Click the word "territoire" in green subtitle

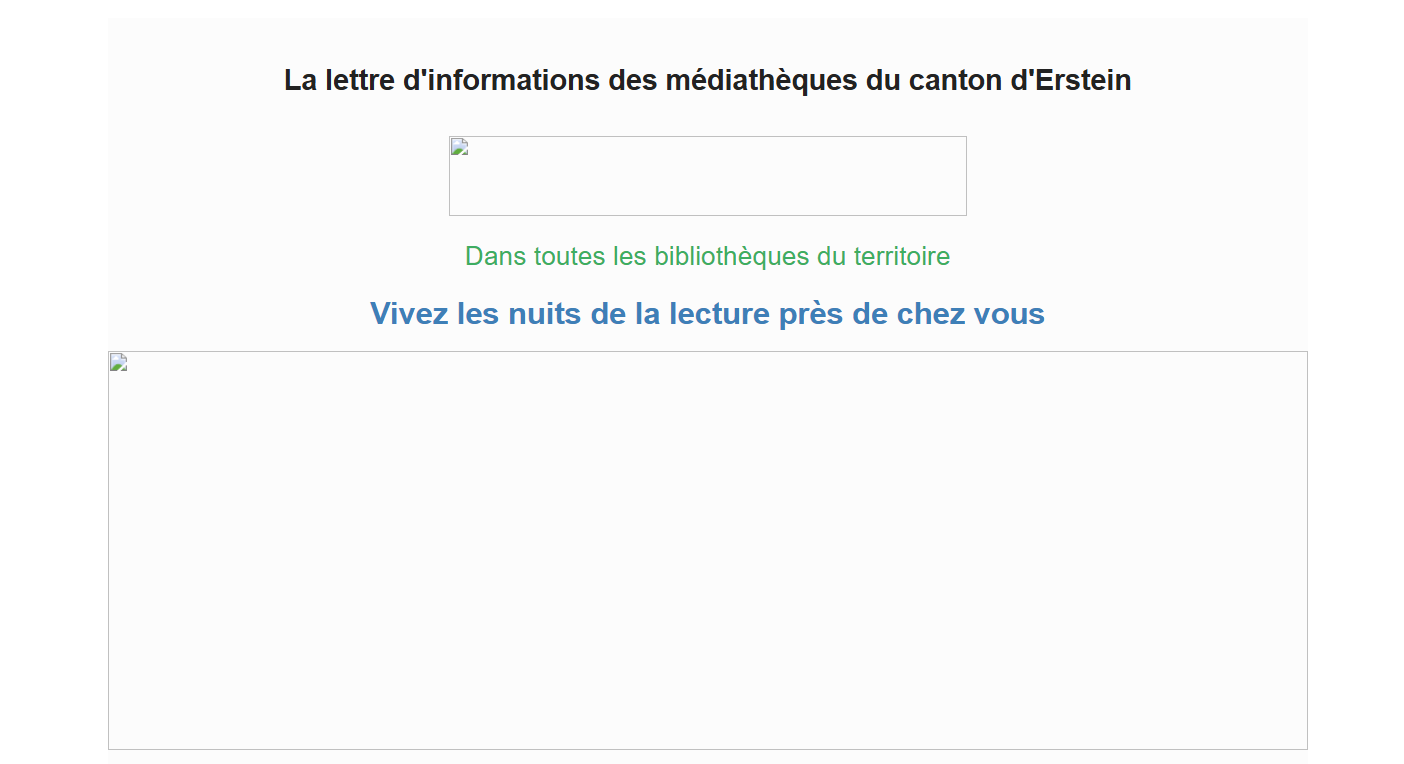(901, 256)
